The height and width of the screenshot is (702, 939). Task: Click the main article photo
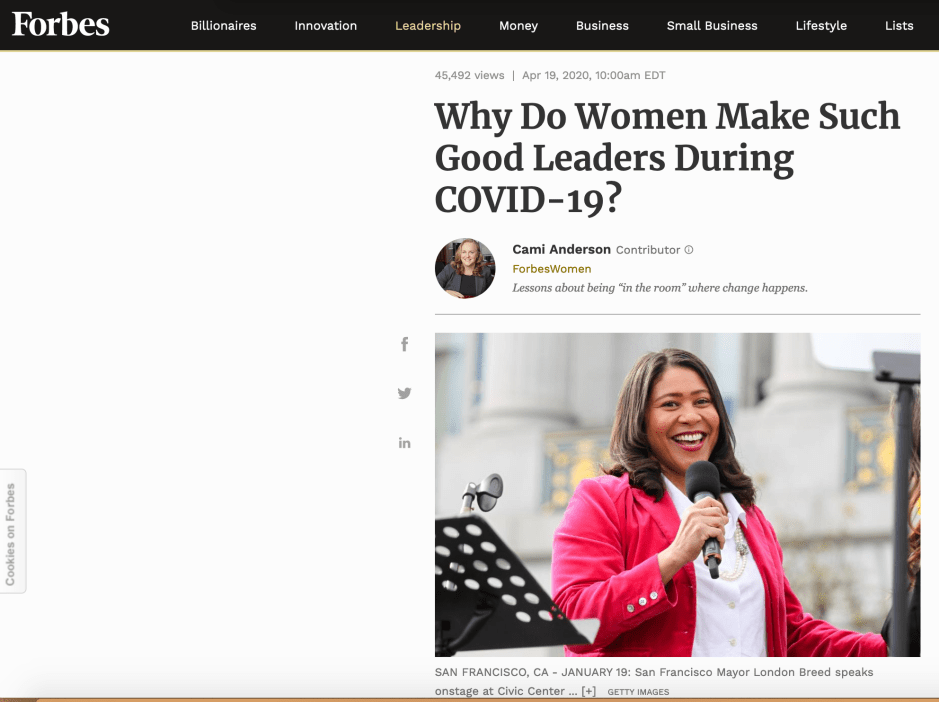(677, 494)
